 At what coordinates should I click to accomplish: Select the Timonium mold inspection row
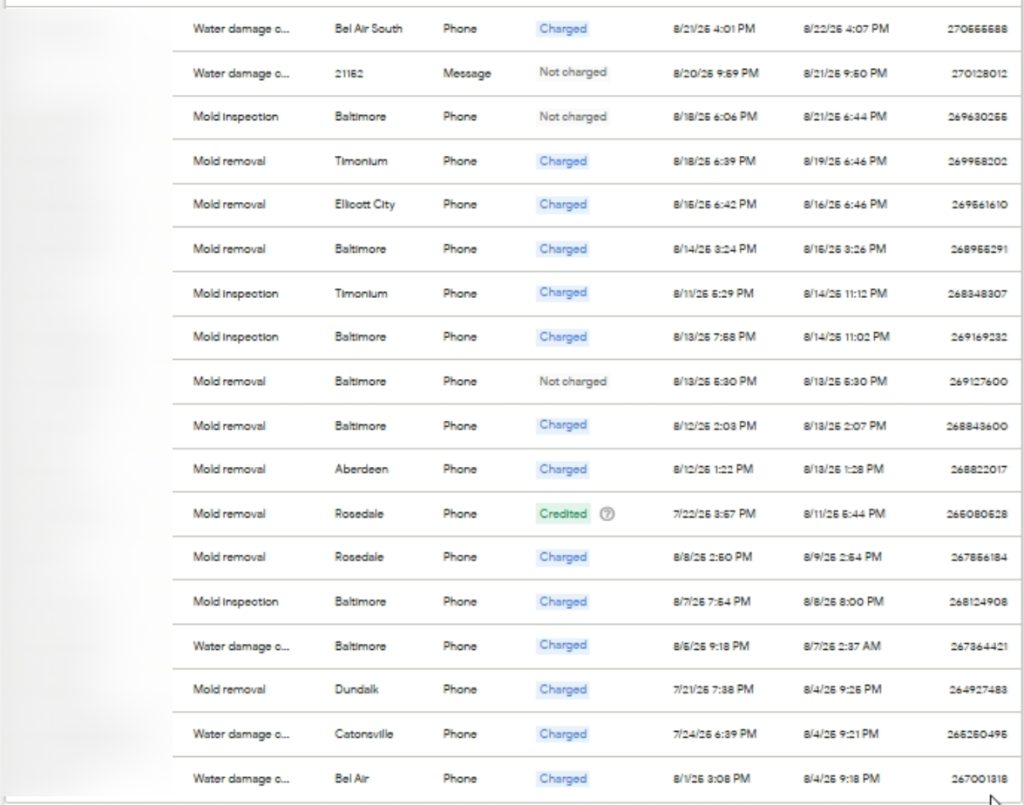pyautogui.click(x=235, y=294)
